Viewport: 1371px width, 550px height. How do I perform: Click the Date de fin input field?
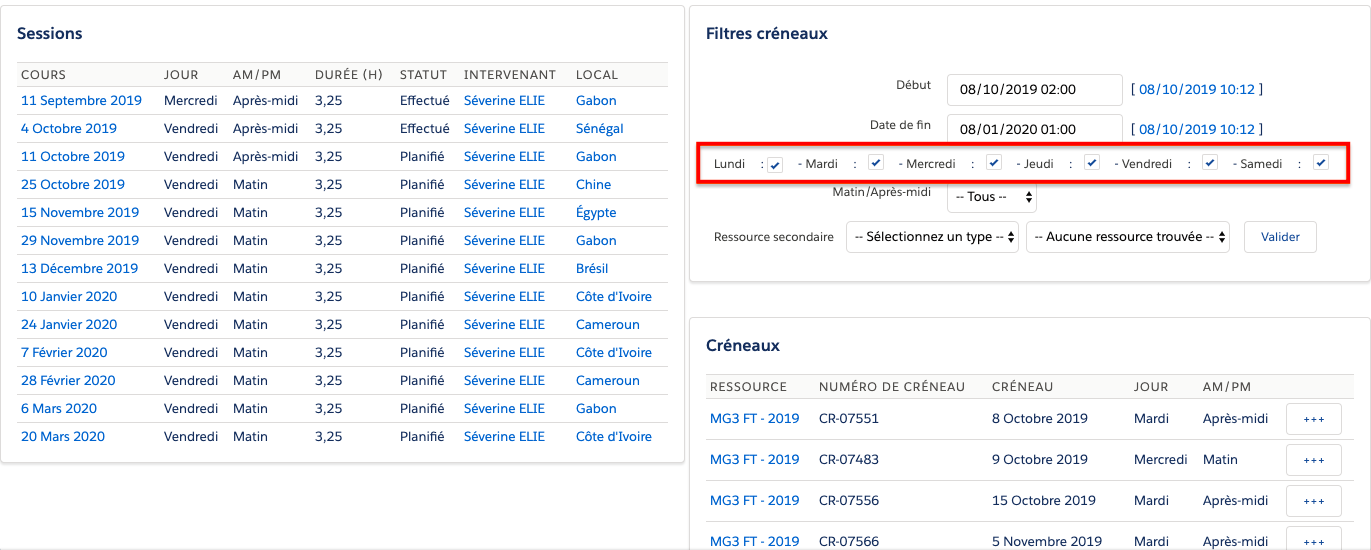tap(1034, 129)
